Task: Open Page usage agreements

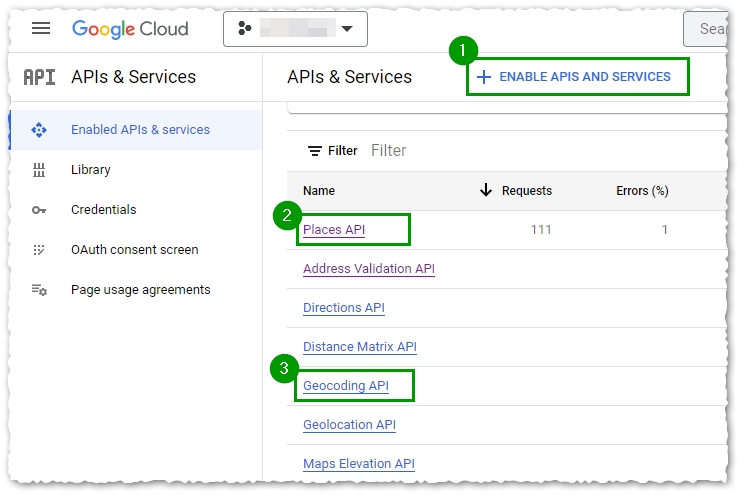Action: click(x=141, y=290)
